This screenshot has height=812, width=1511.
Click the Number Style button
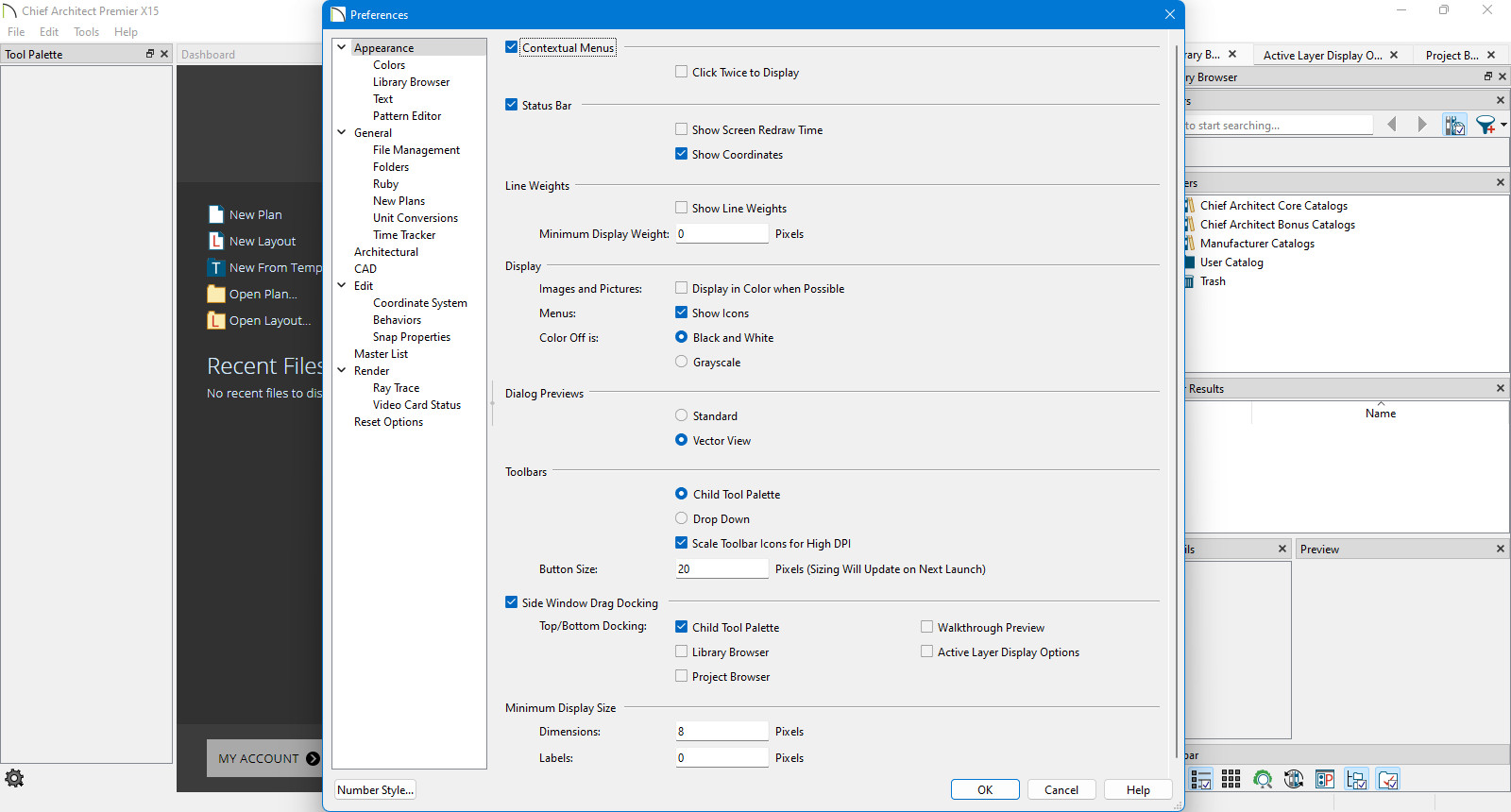pyautogui.click(x=375, y=790)
